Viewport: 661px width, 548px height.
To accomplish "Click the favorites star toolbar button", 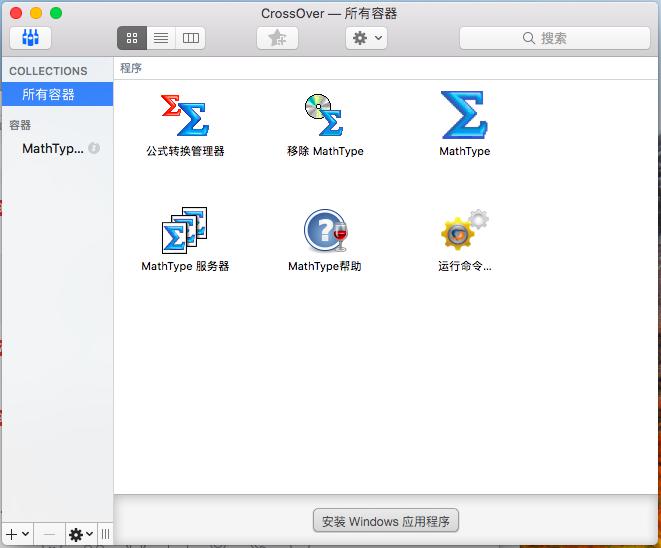I will click(x=277, y=38).
